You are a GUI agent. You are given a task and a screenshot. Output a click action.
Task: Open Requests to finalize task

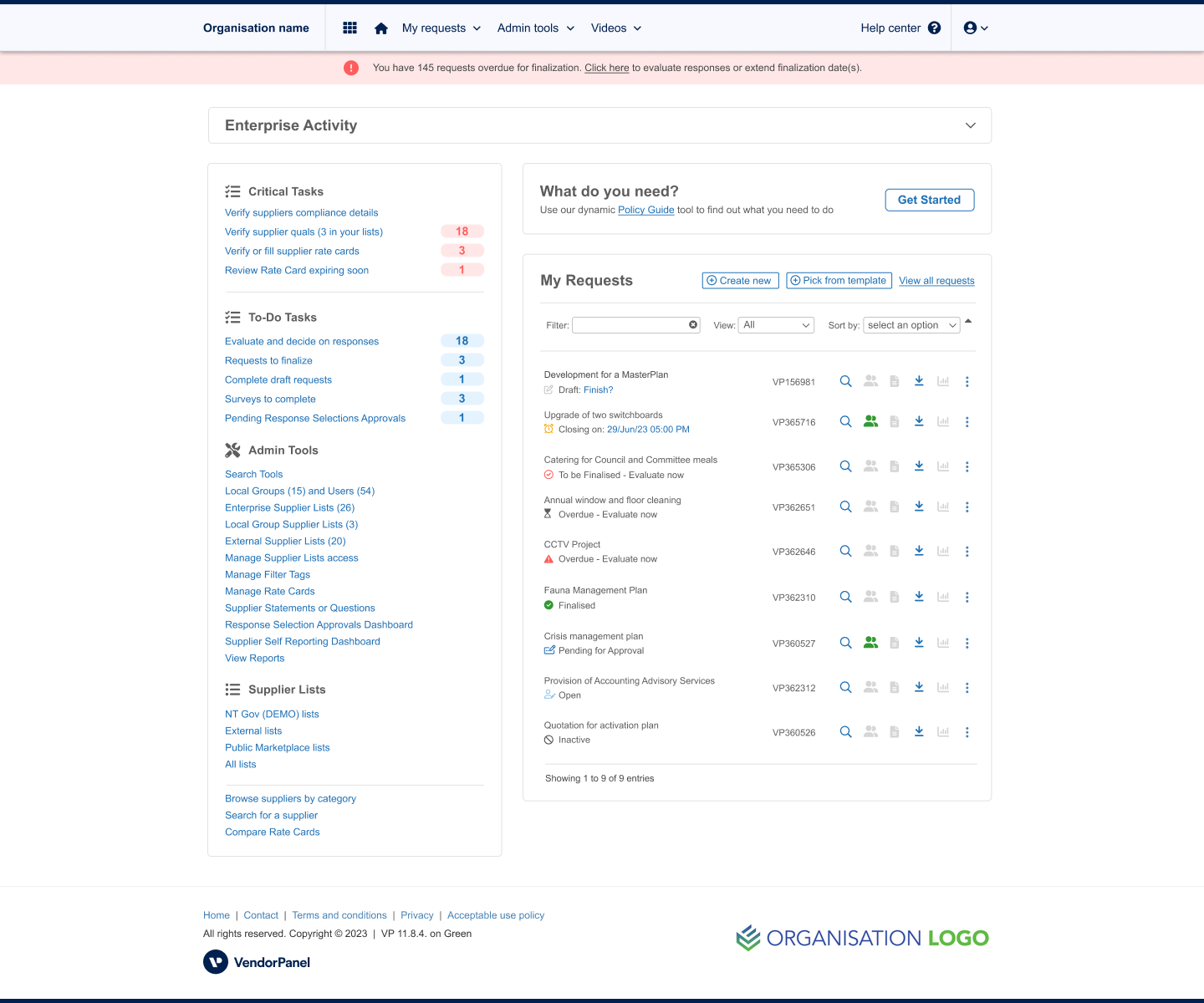tap(268, 360)
